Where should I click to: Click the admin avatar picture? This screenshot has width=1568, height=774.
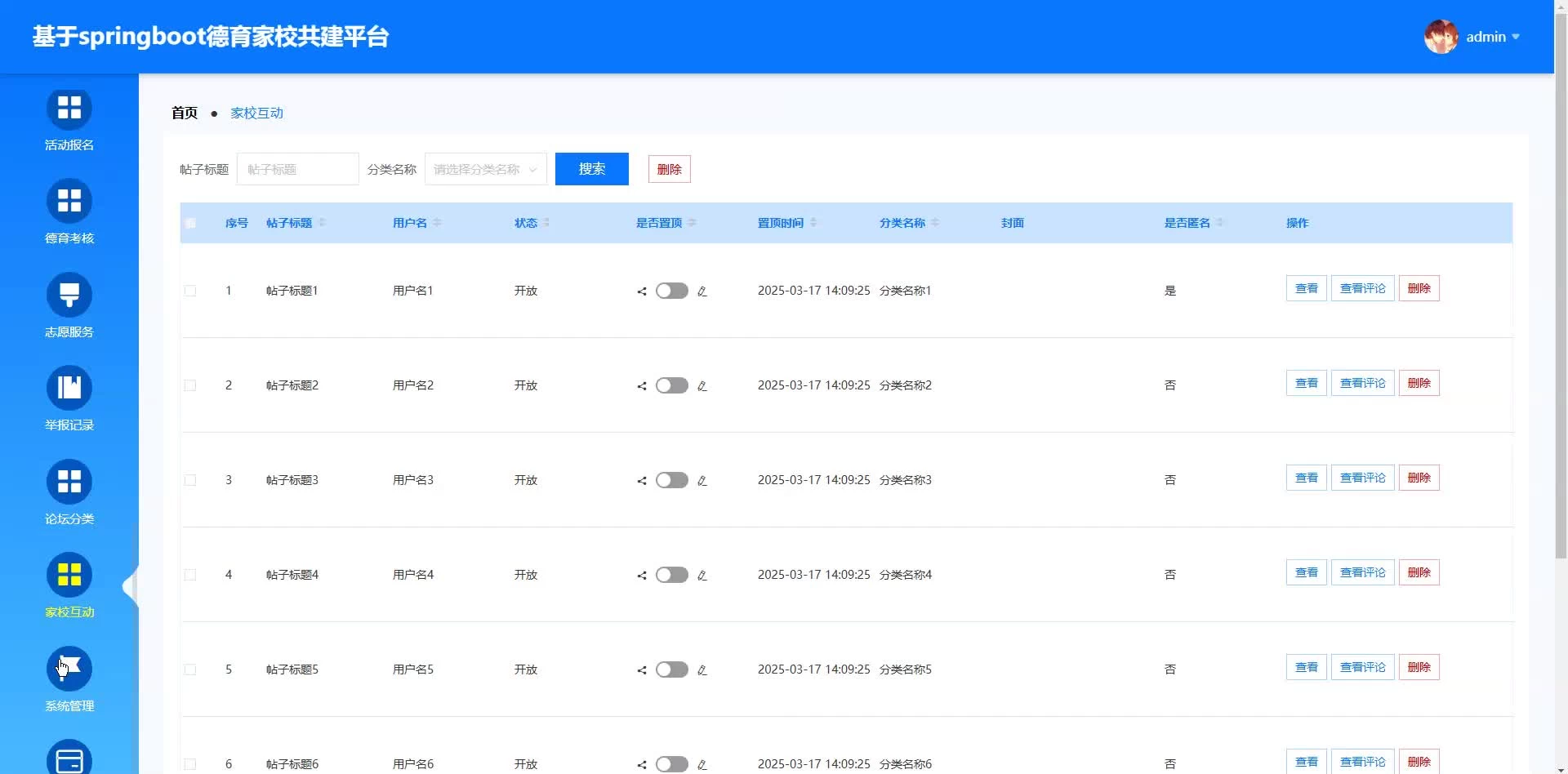pyautogui.click(x=1441, y=37)
